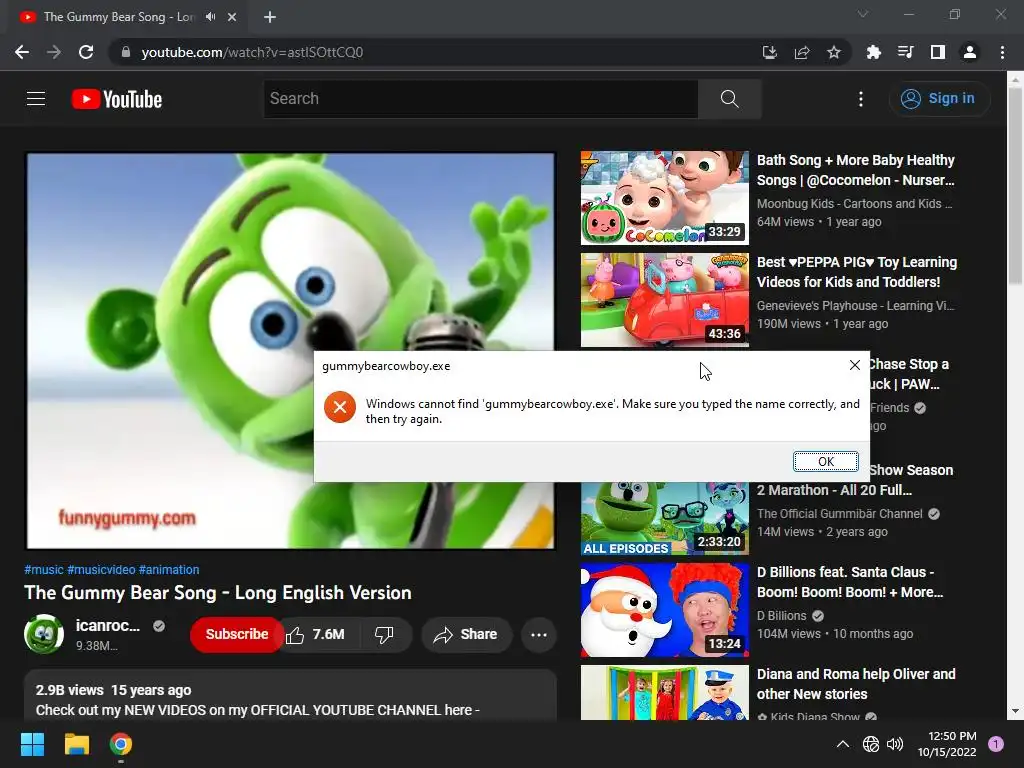Click the #animation hashtag
The height and width of the screenshot is (768, 1024).
[x=169, y=569]
